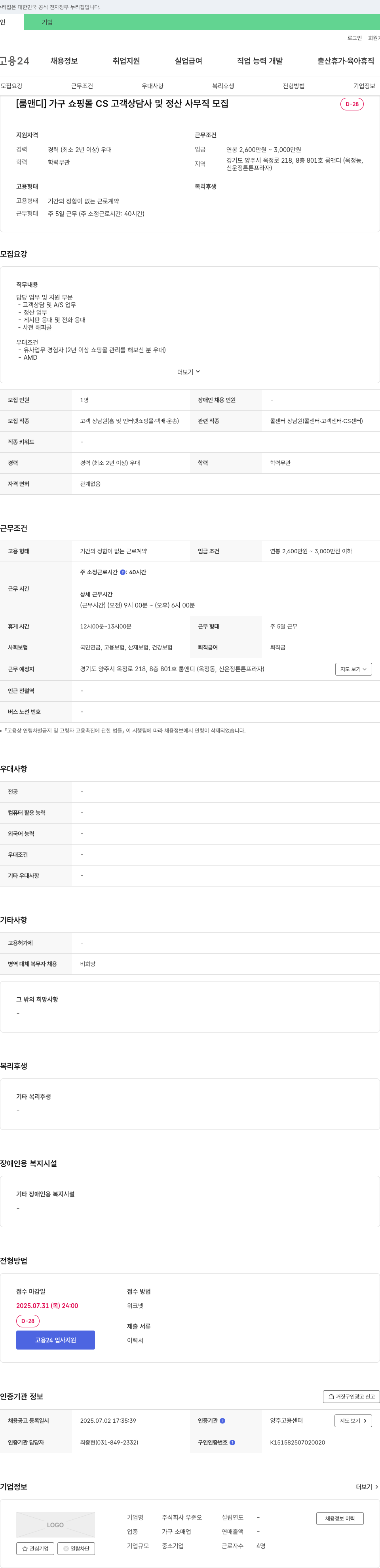Click the 채용정보 이력 button
This screenshot has width=380, height=1568.
pos(340,1518)
